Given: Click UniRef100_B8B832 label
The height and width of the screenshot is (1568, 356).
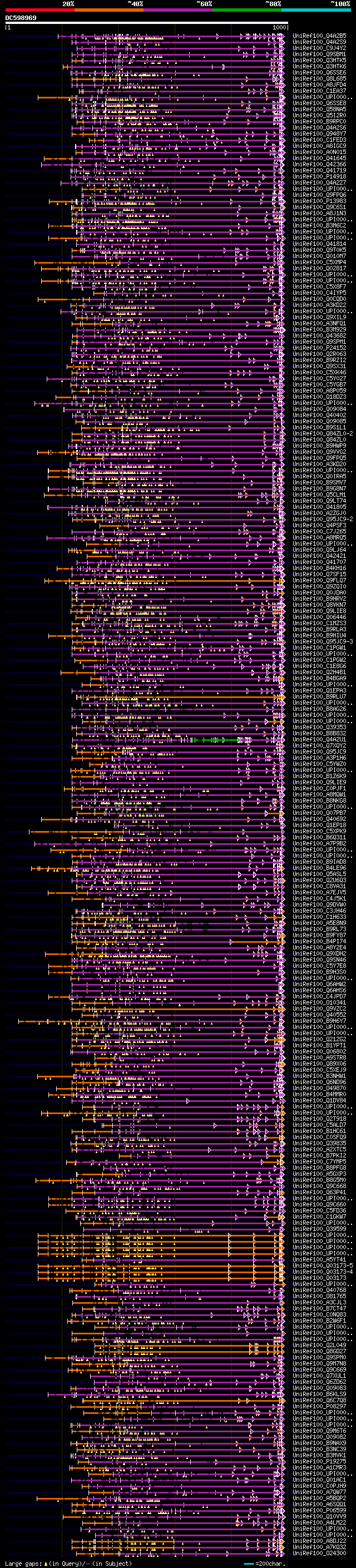Looking at the screenshot, I should (319, 734).
